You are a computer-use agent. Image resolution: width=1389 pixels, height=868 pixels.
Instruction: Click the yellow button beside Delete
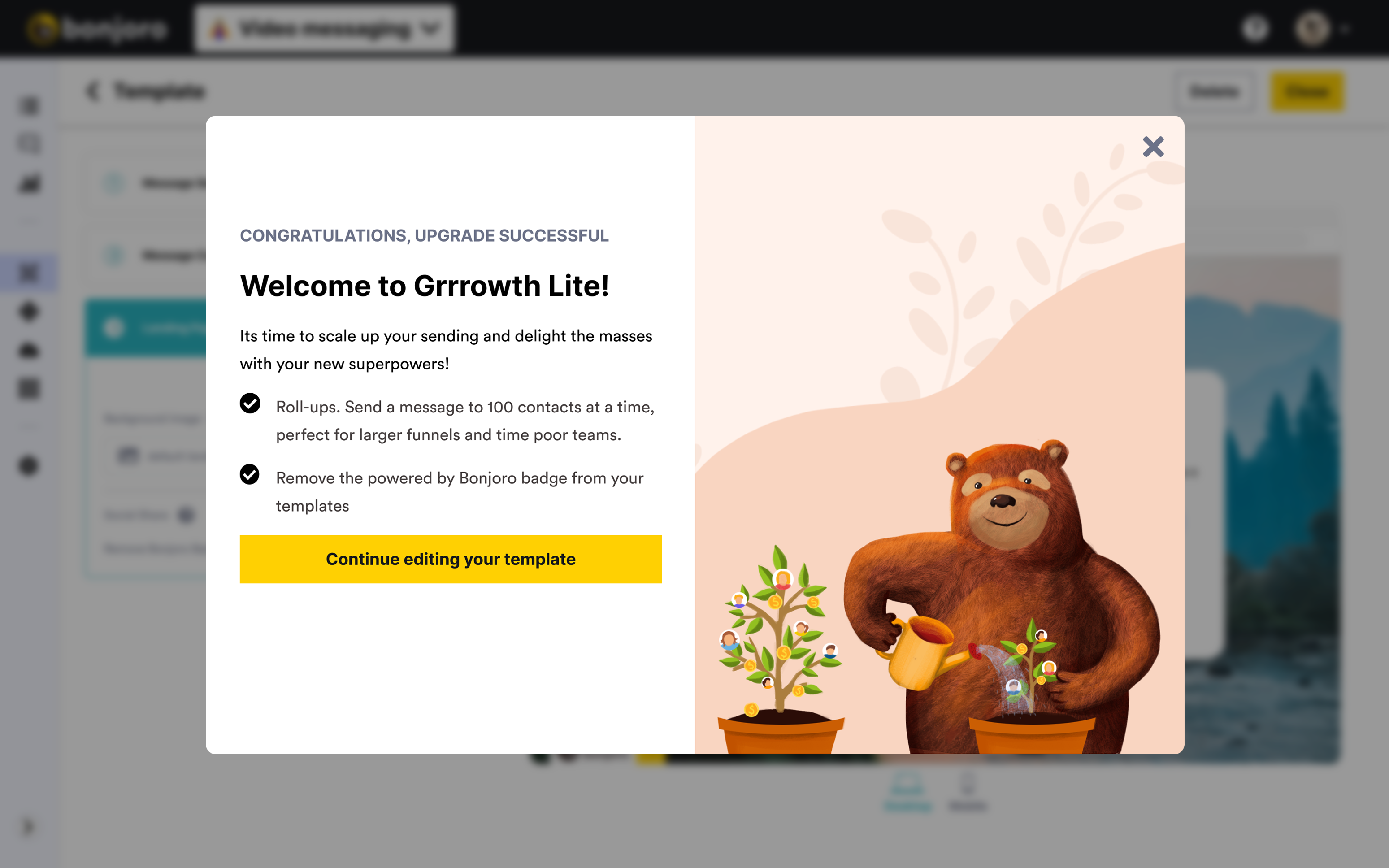[x=1307, y=91]
